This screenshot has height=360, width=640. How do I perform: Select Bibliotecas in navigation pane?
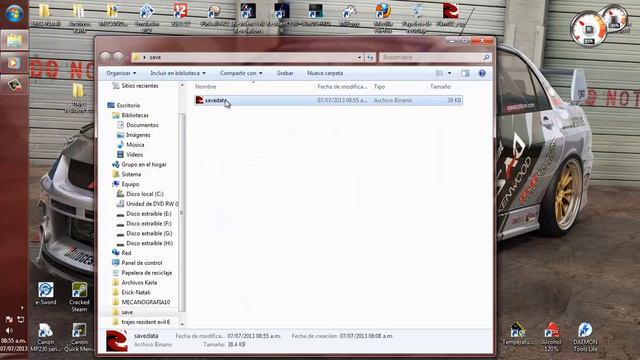coord(130,115)
